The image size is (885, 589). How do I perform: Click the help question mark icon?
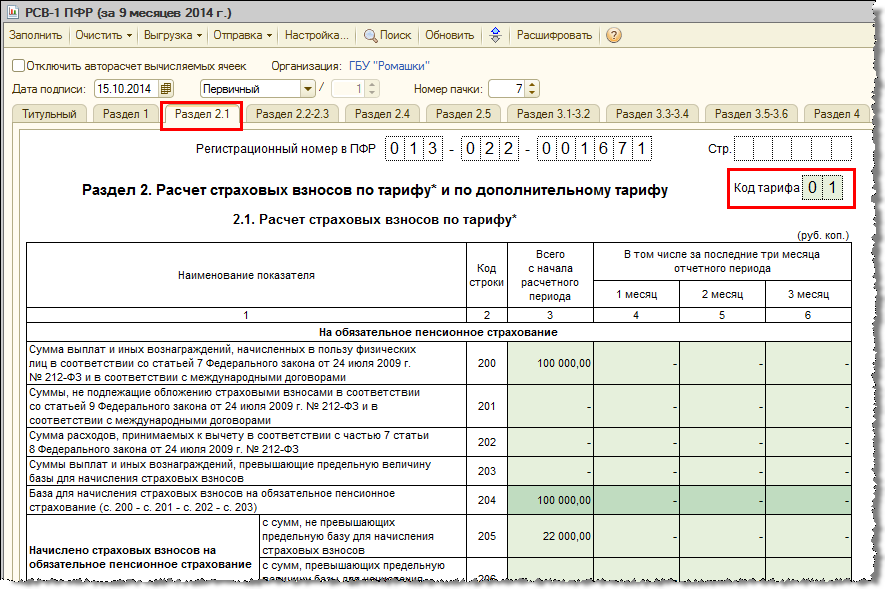pos(614,35)
